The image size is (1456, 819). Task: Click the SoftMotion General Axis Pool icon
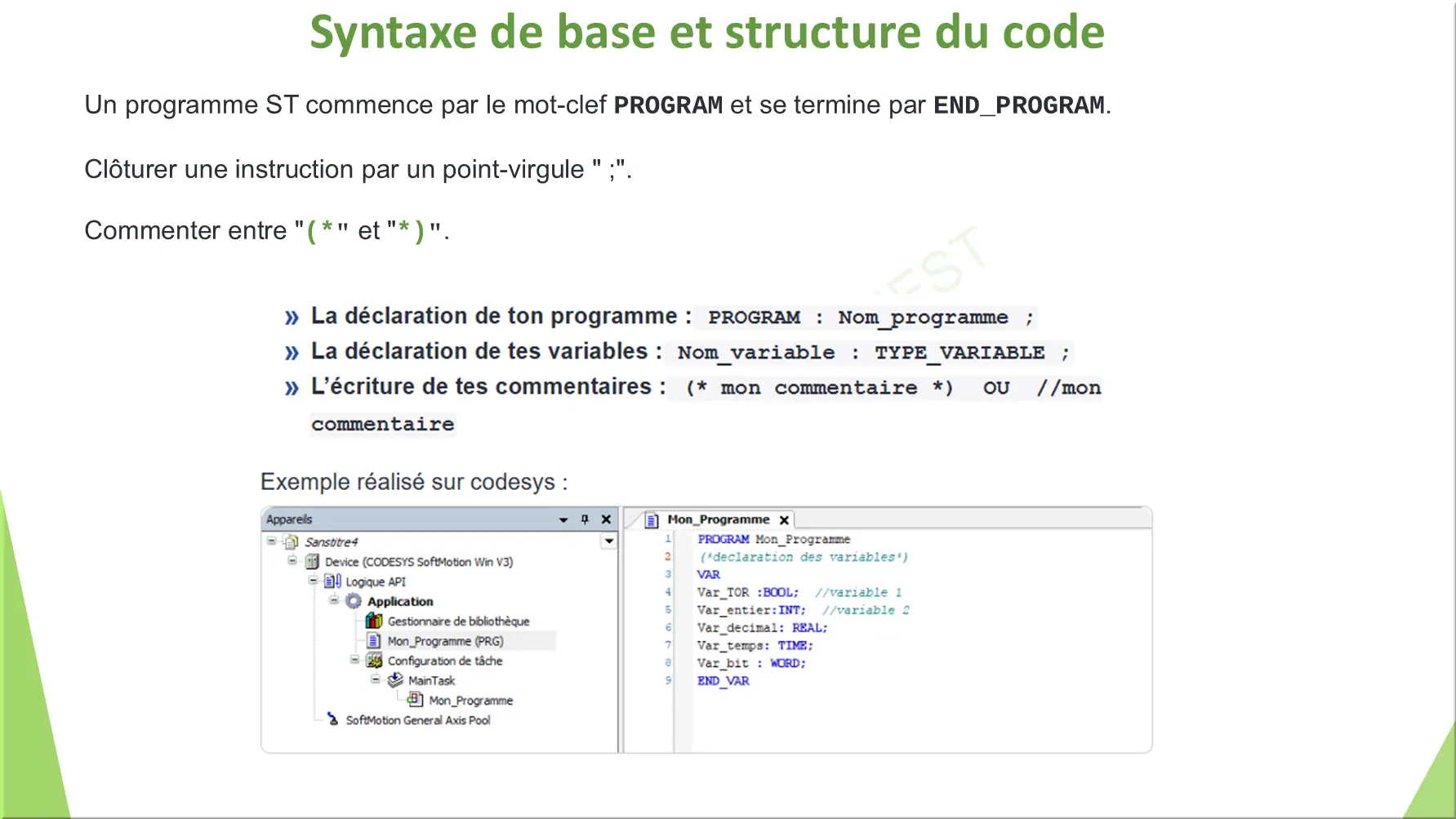(x=332, y=719)
